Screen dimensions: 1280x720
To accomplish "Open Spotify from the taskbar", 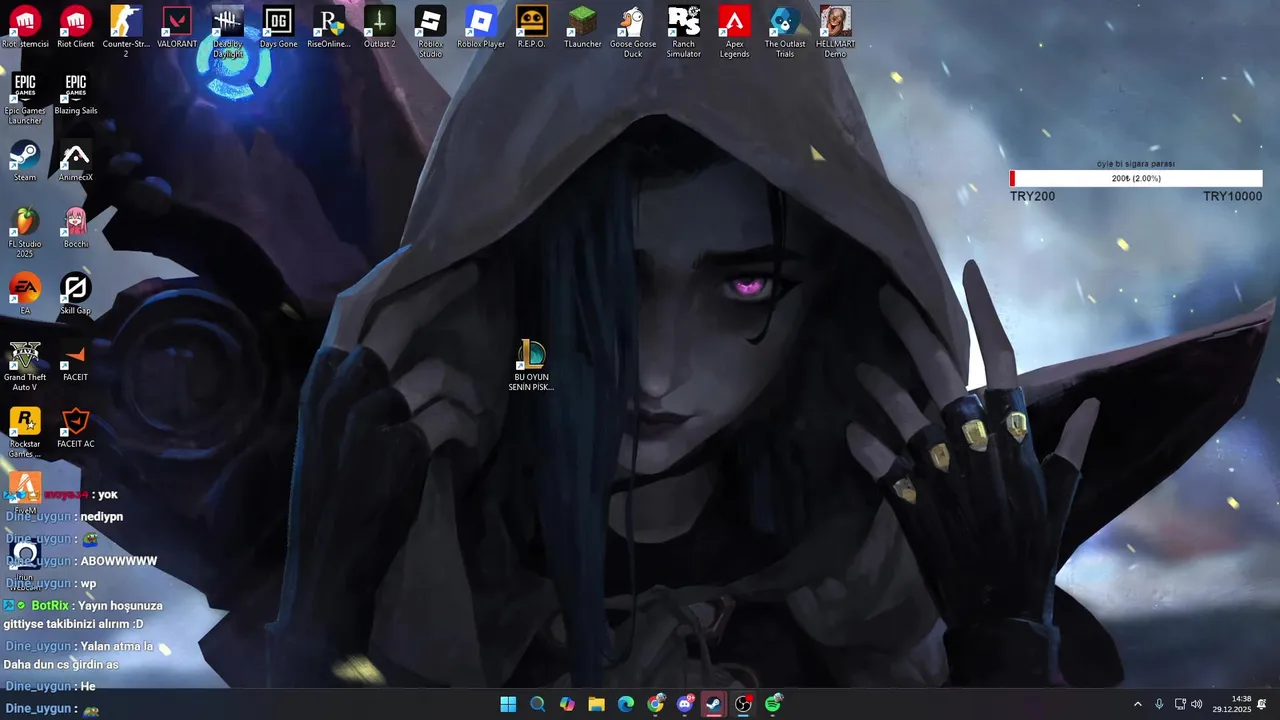I will (x=773, y=704).
